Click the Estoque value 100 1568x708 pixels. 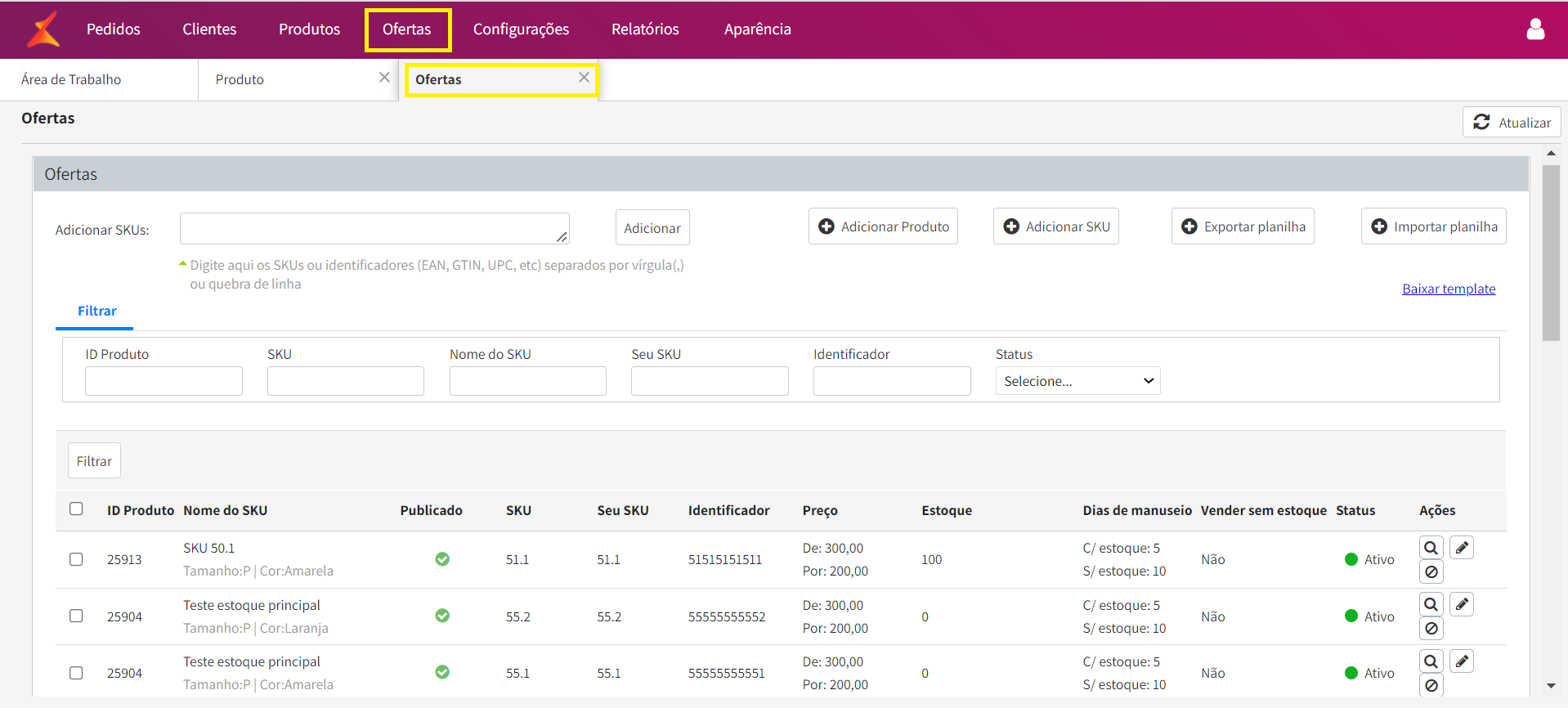(932, 560)
